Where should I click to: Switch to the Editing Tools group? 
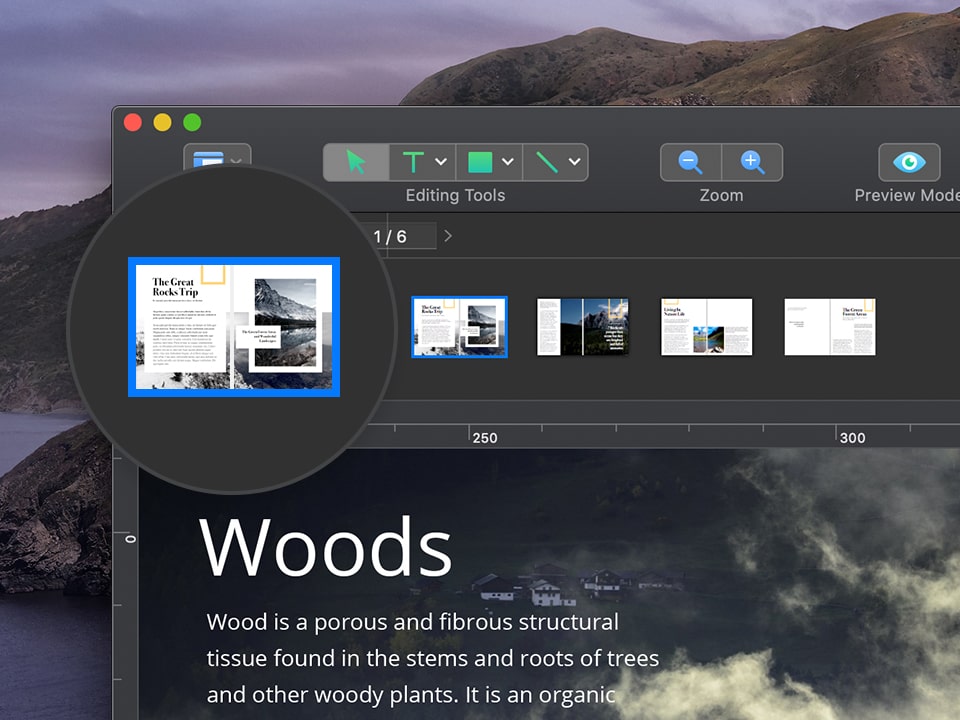coord(455,195)
